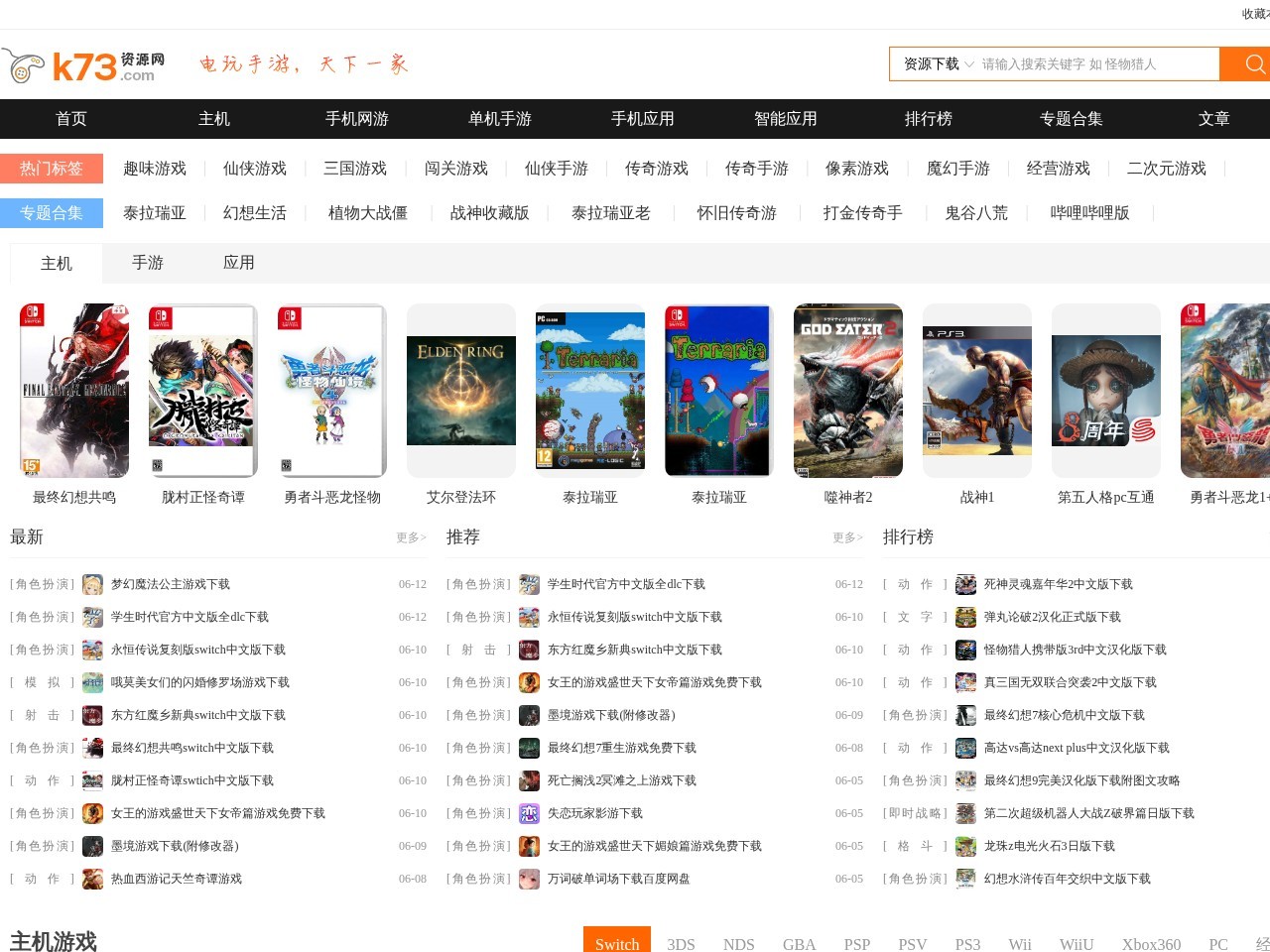Select the PSP platform tab
The image size is (1270, 952).
coord(857,944)
